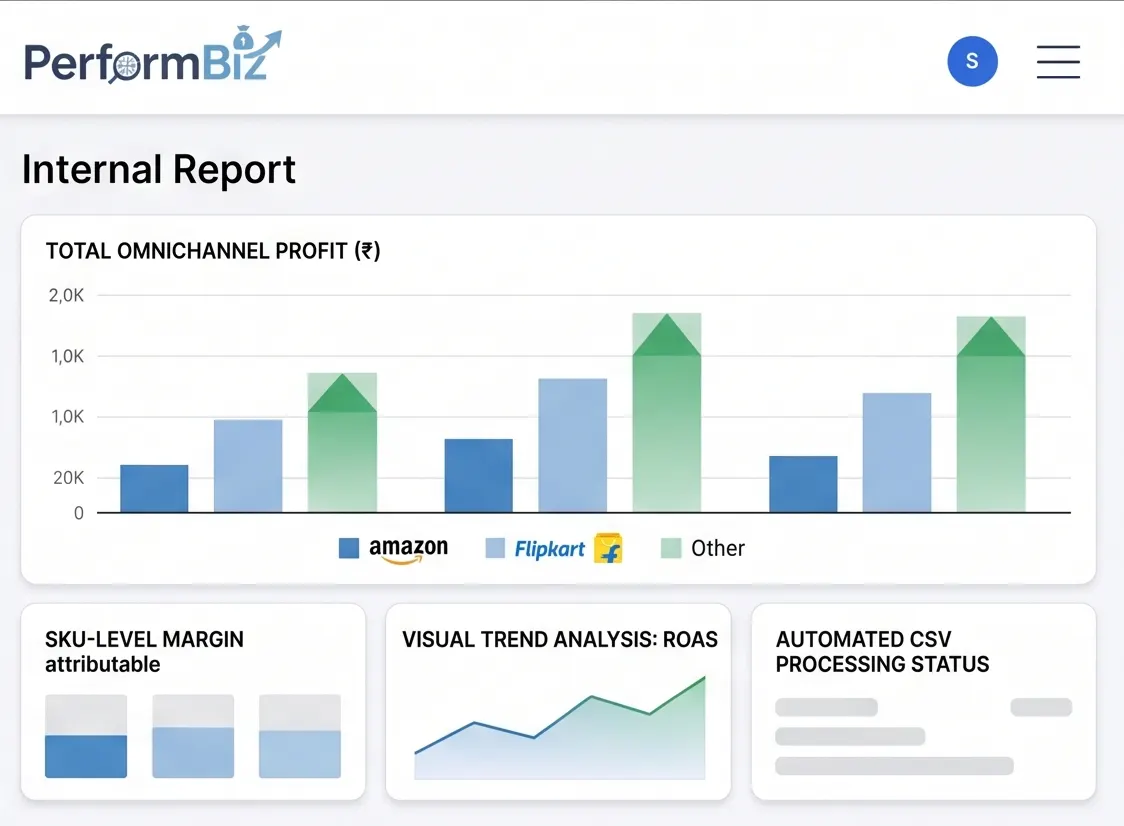Open the SKU-Level Margin attributable card title
Viewport: 1124px width, 826px height.
pos(144,652)
